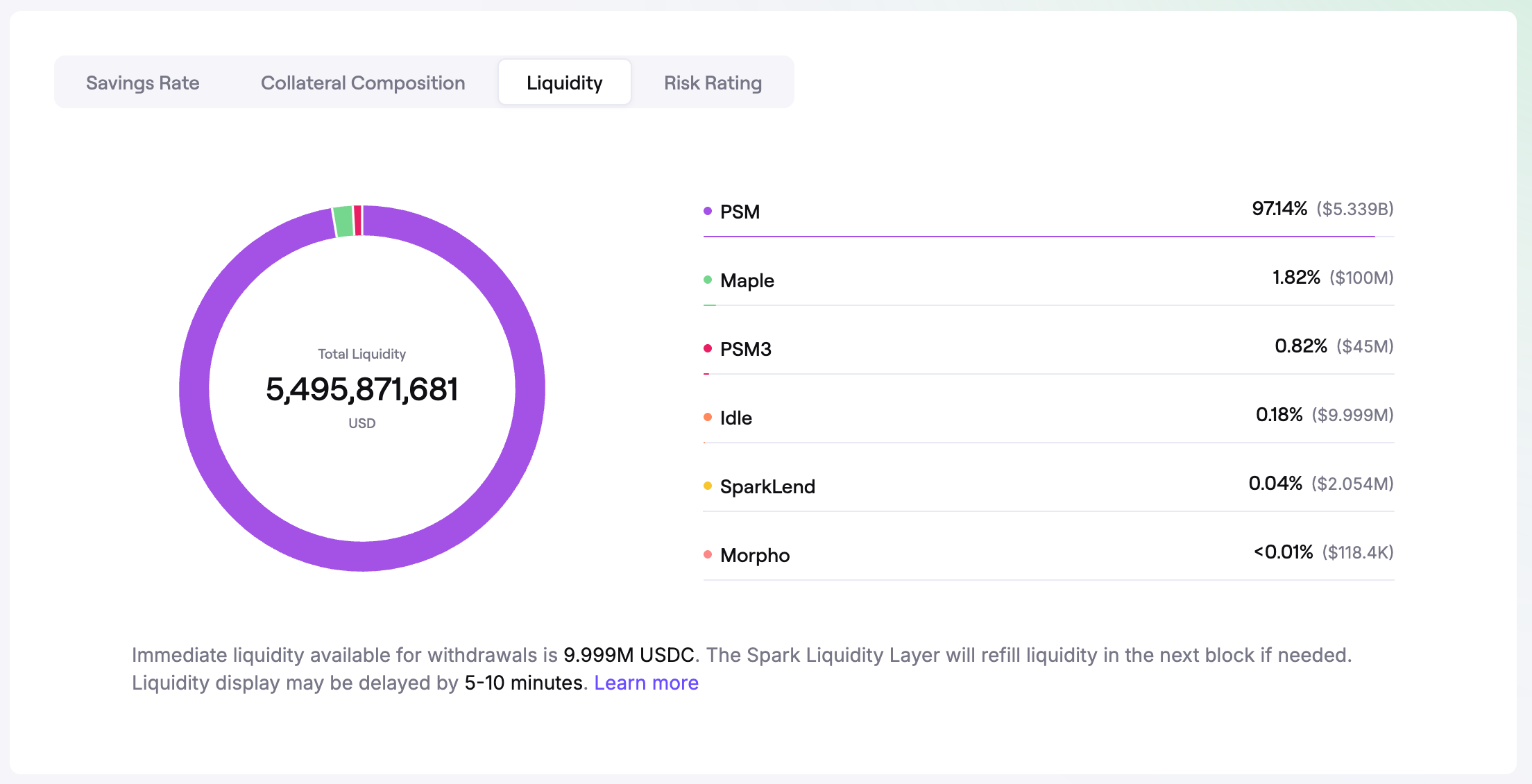Screen dimensions: 1532x784
Task: Click the purple PSM legend dot
Action: coord(708,211)
